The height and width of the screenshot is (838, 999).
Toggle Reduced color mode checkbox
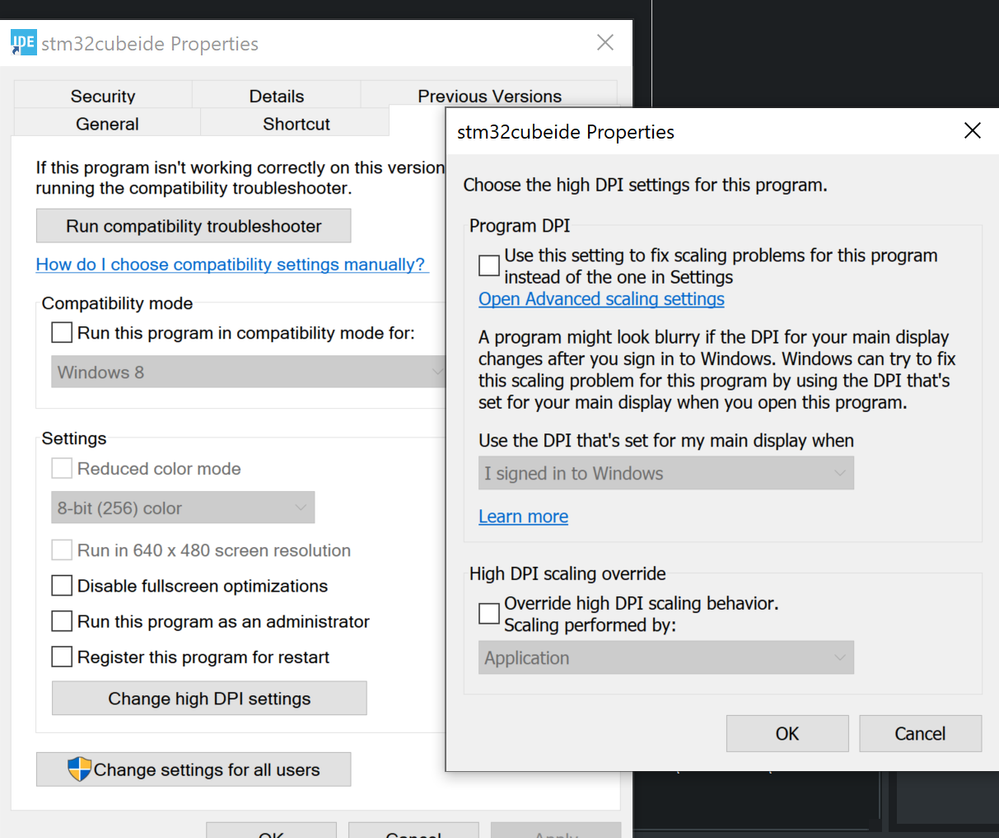[62, 468]
